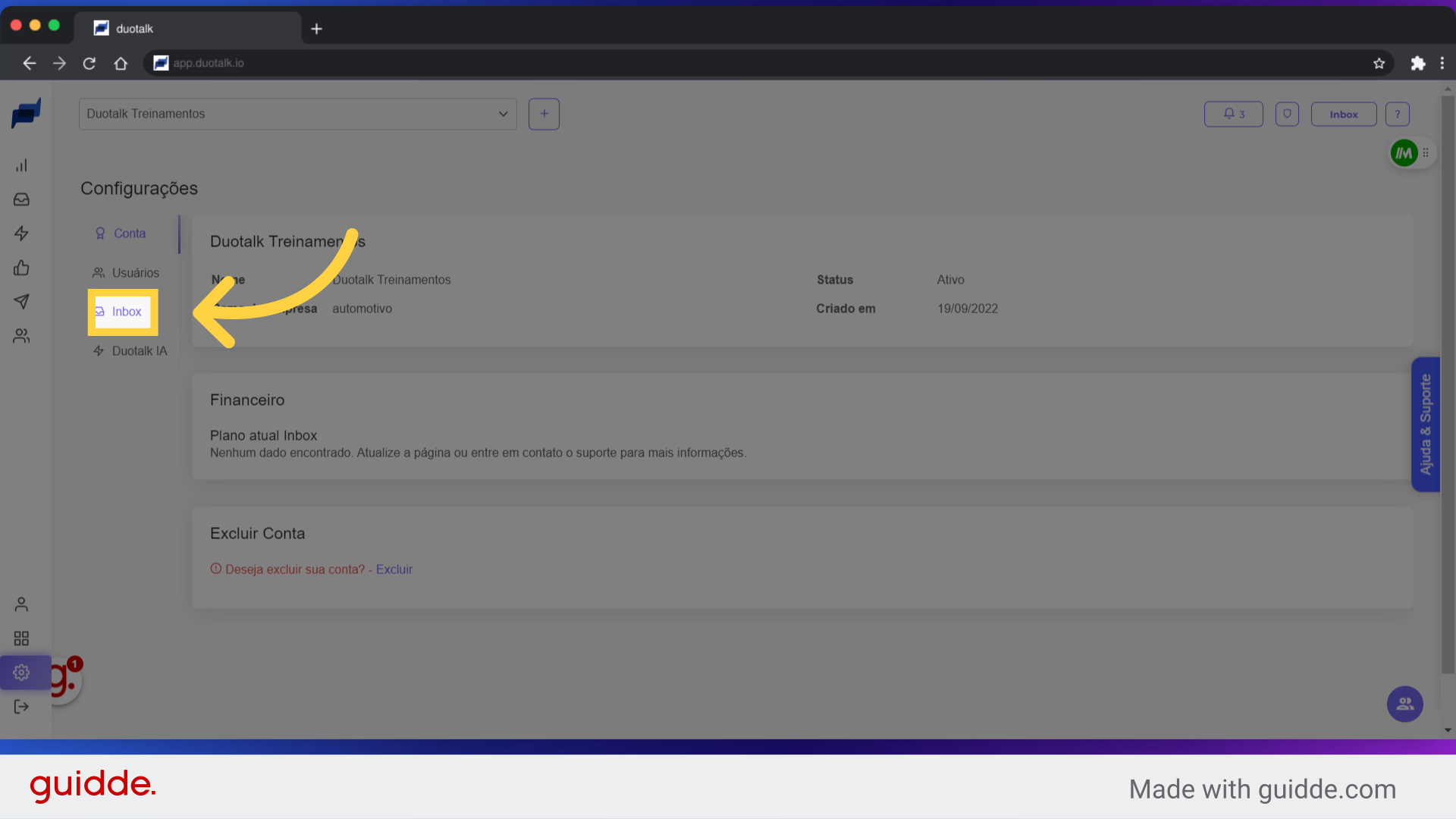Screen dimensions: 1456x819
Task: Go back in browser history
Action: coord(29,64)
